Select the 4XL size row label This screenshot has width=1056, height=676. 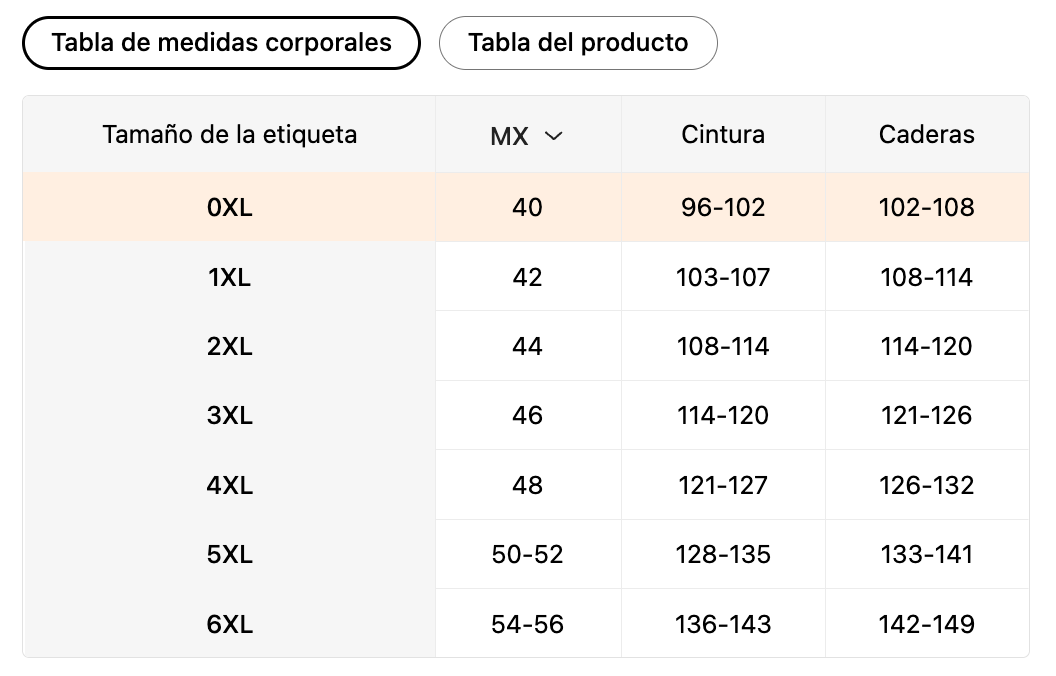pyautogui.click(x=229, y=485)
